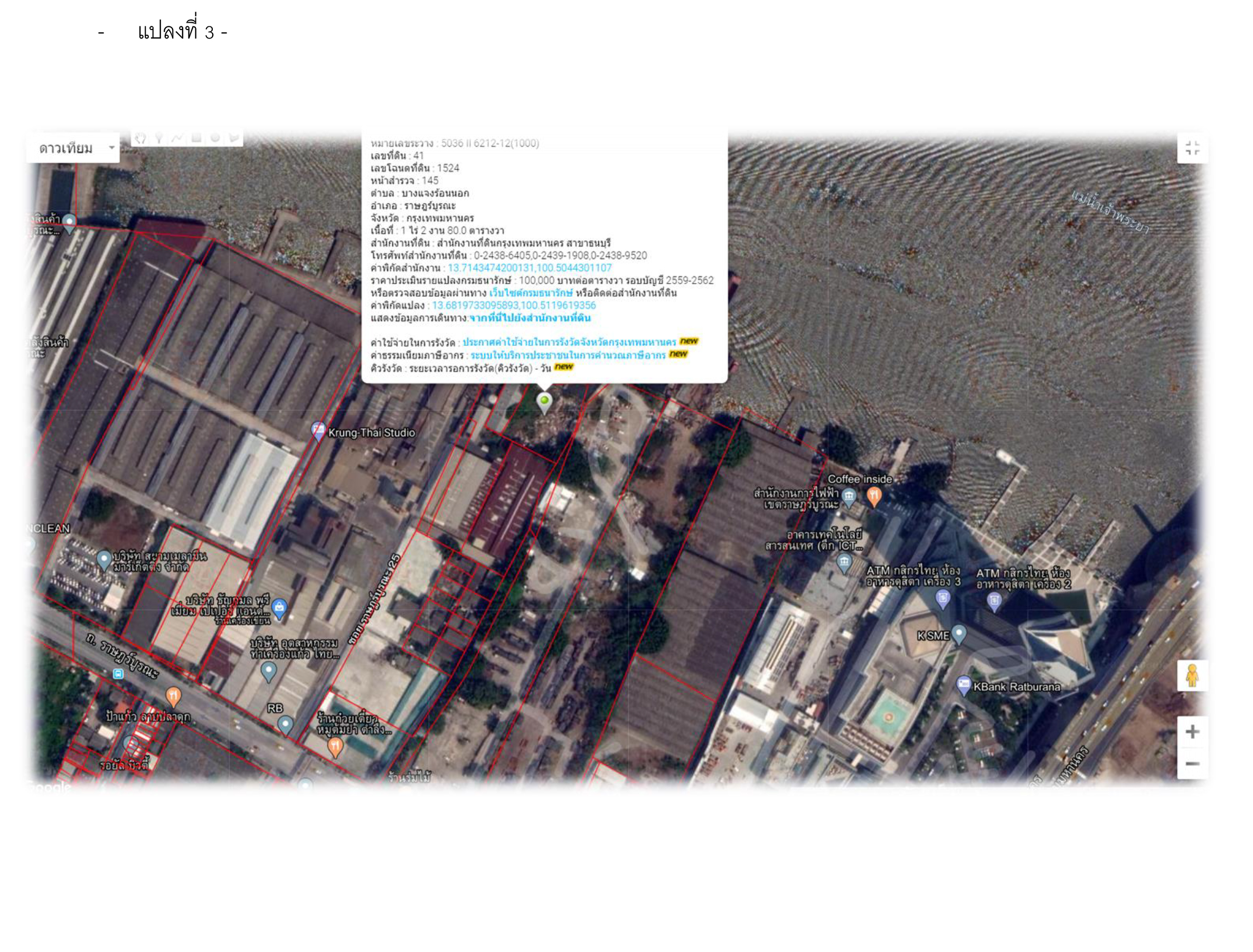This screenshot has width=1253, height=952.
Task: Click the bus stop icon on ถ.ราษฎร์บูรณะ
Action: pos(118,674)
